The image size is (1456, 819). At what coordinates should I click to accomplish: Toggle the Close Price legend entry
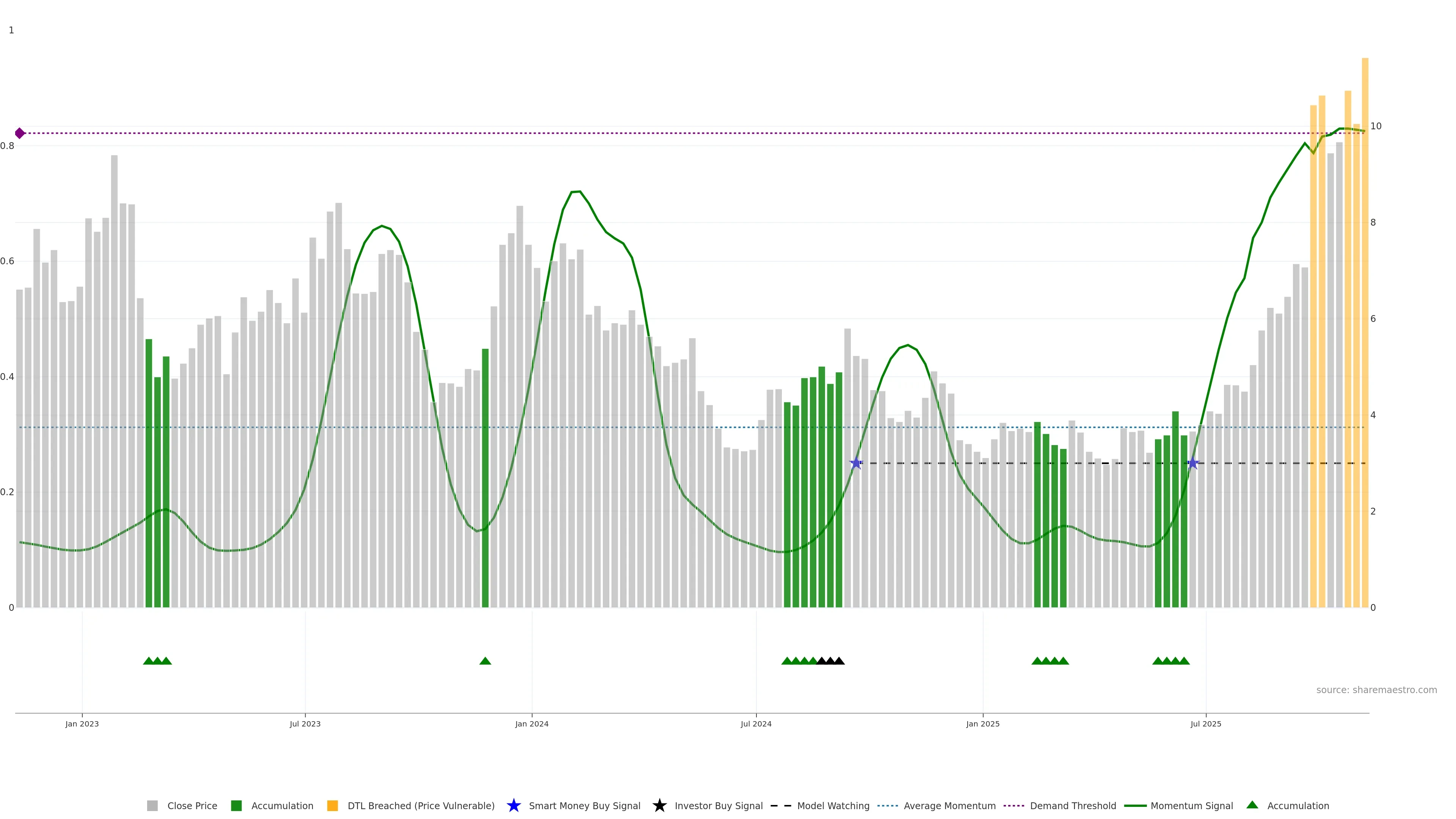click(191, 806)
